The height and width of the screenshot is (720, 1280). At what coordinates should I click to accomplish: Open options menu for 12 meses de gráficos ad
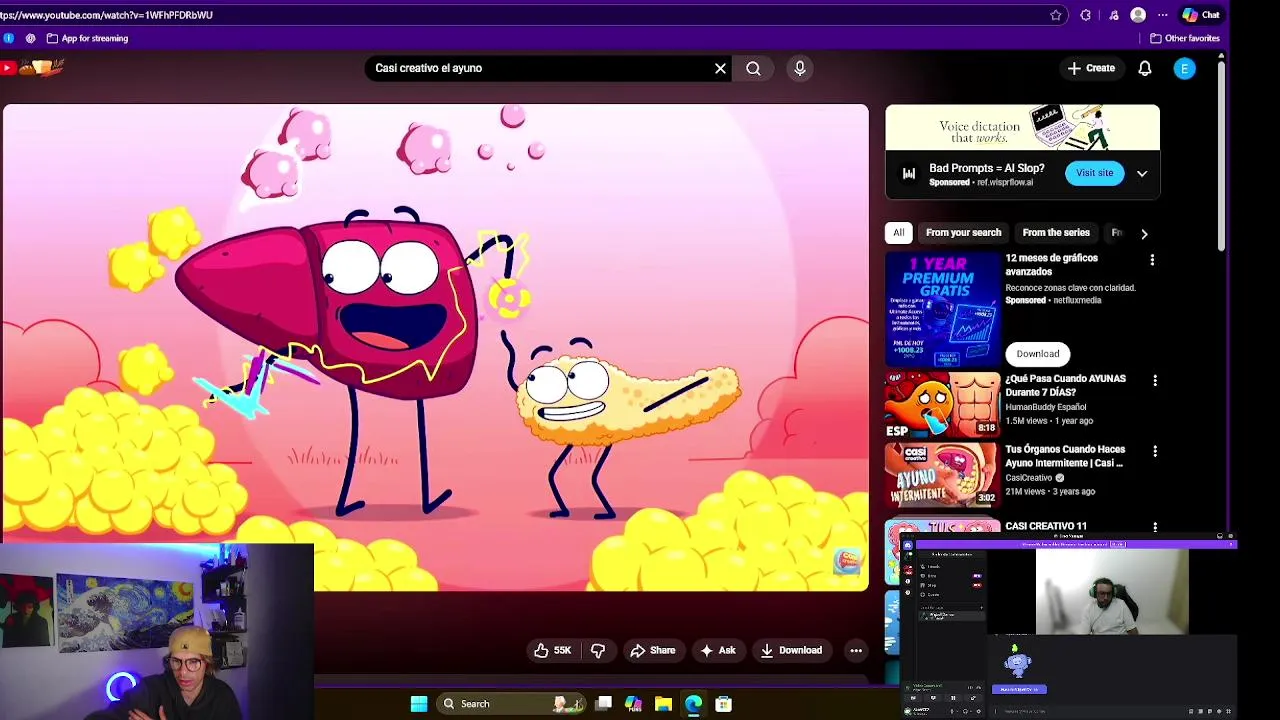1152,260
